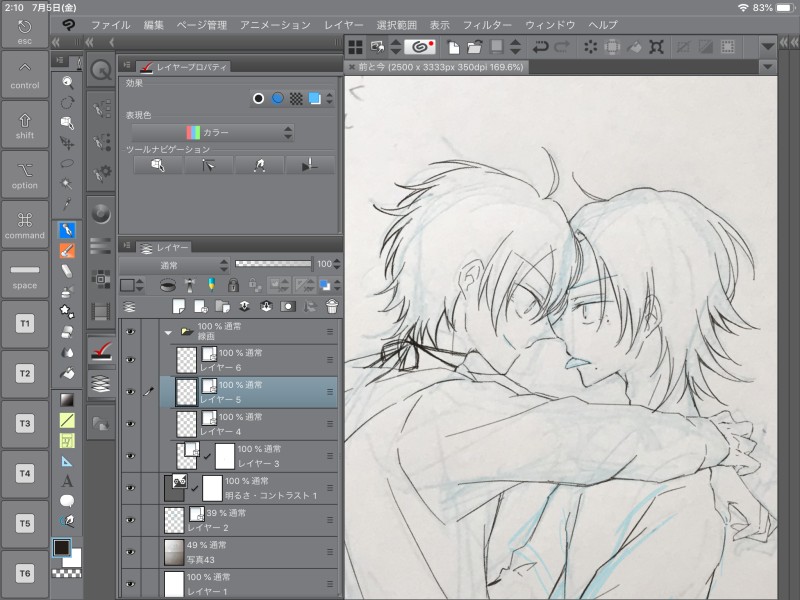Hide the 写真43 layer
The width and height of the screenshot is (800, 600).
point(131,552)
